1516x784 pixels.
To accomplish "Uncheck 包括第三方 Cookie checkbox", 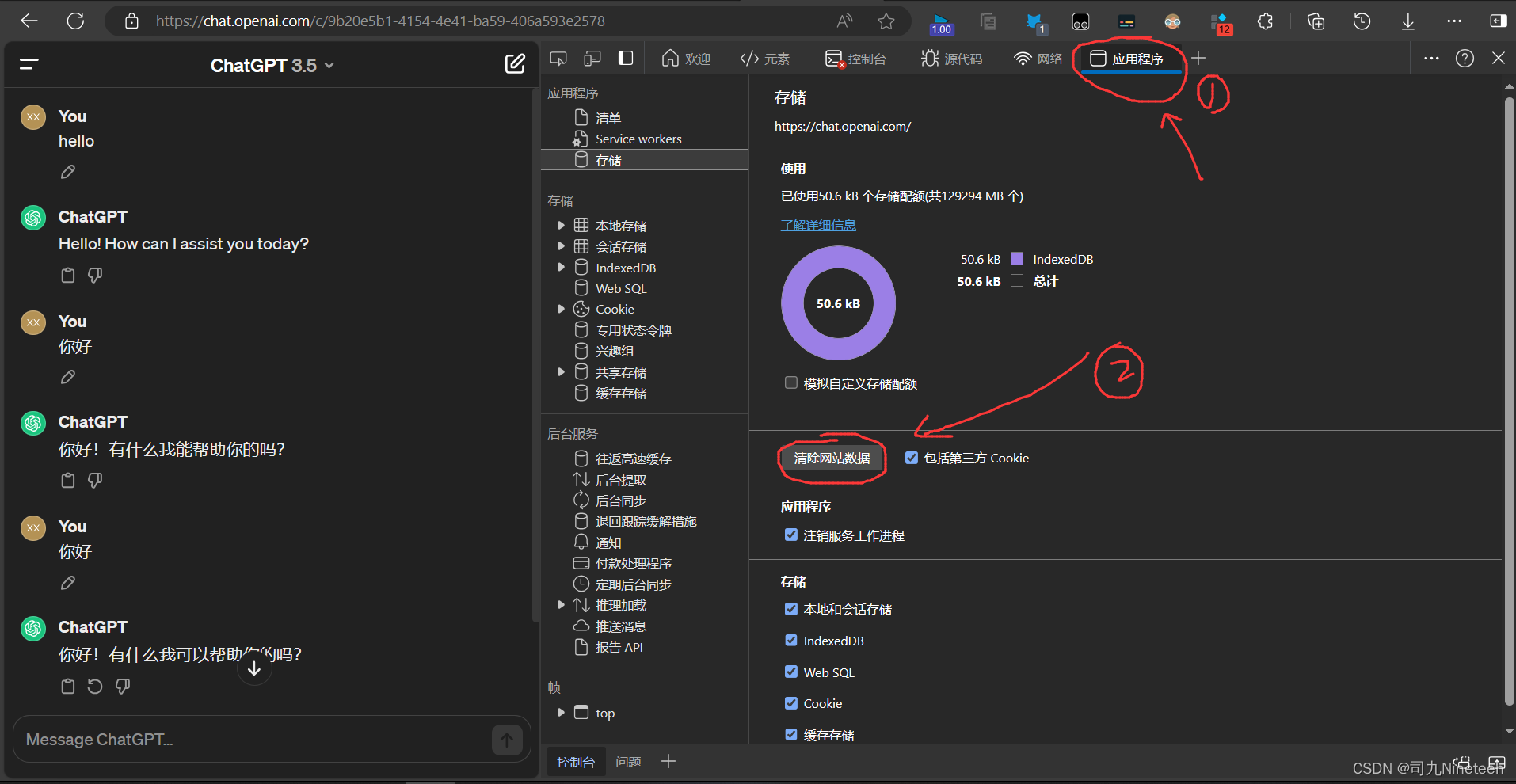I will click(x=912, y=458).
